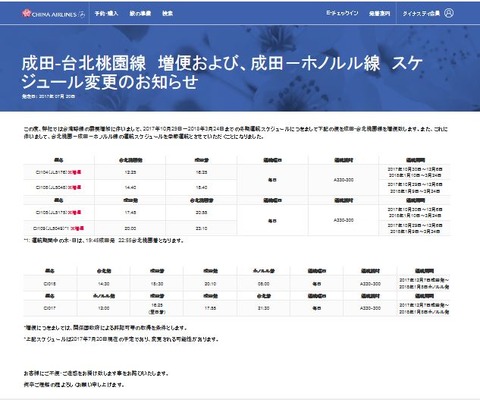Select the 21:30 Taipei arrival time
Viewport: 480px width, 400px height.
(263, 308)
